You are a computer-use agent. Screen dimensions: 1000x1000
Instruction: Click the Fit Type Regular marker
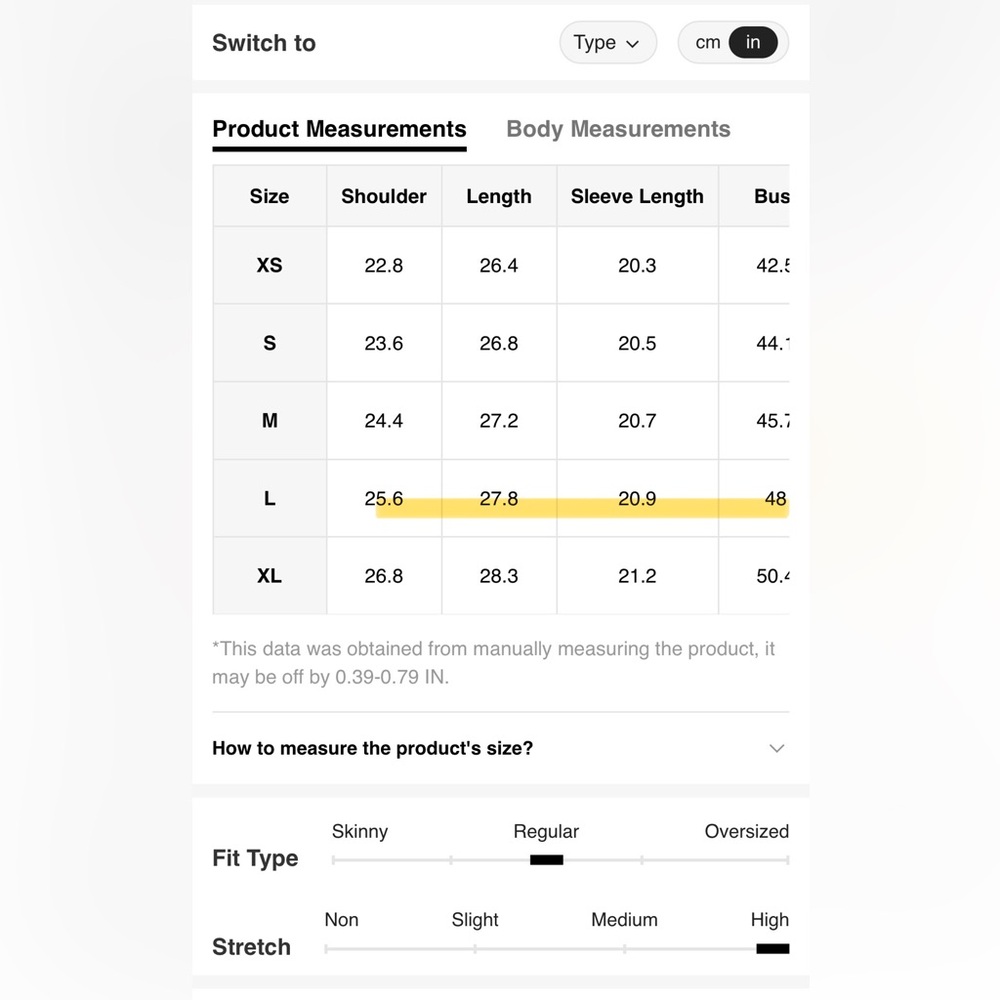pyautogui.click(x=547, y=860)
